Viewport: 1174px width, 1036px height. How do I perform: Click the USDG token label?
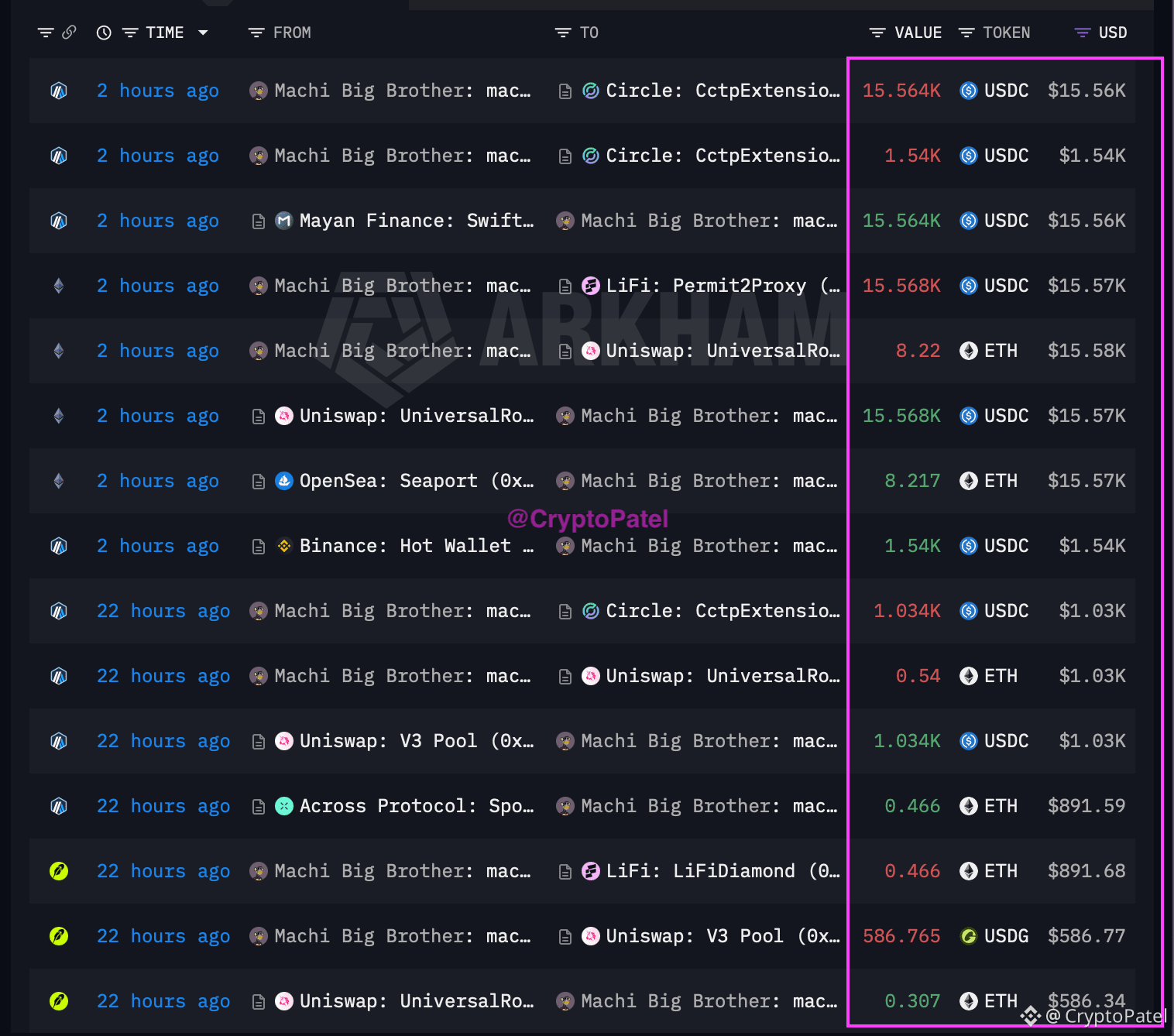tap(1007, 936)
